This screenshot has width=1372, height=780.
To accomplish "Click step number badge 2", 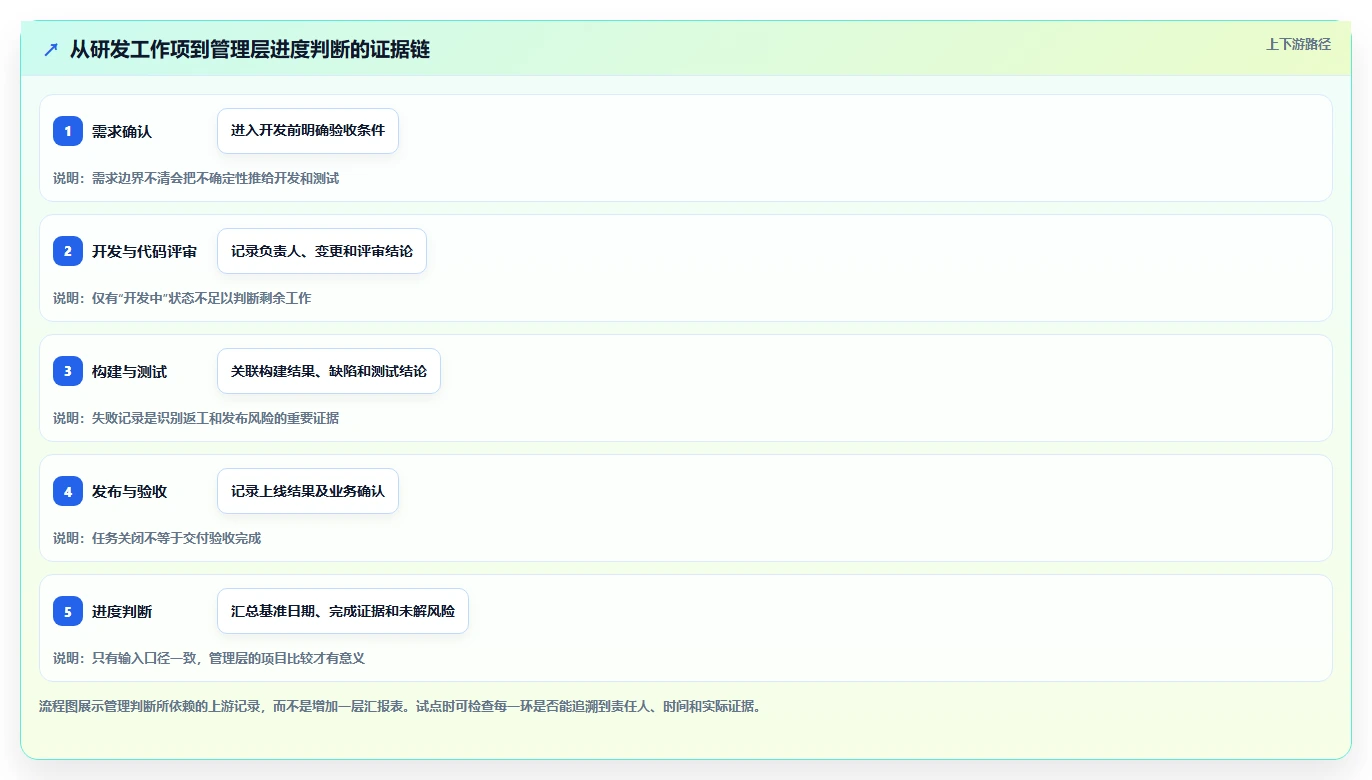I will 68,251.
